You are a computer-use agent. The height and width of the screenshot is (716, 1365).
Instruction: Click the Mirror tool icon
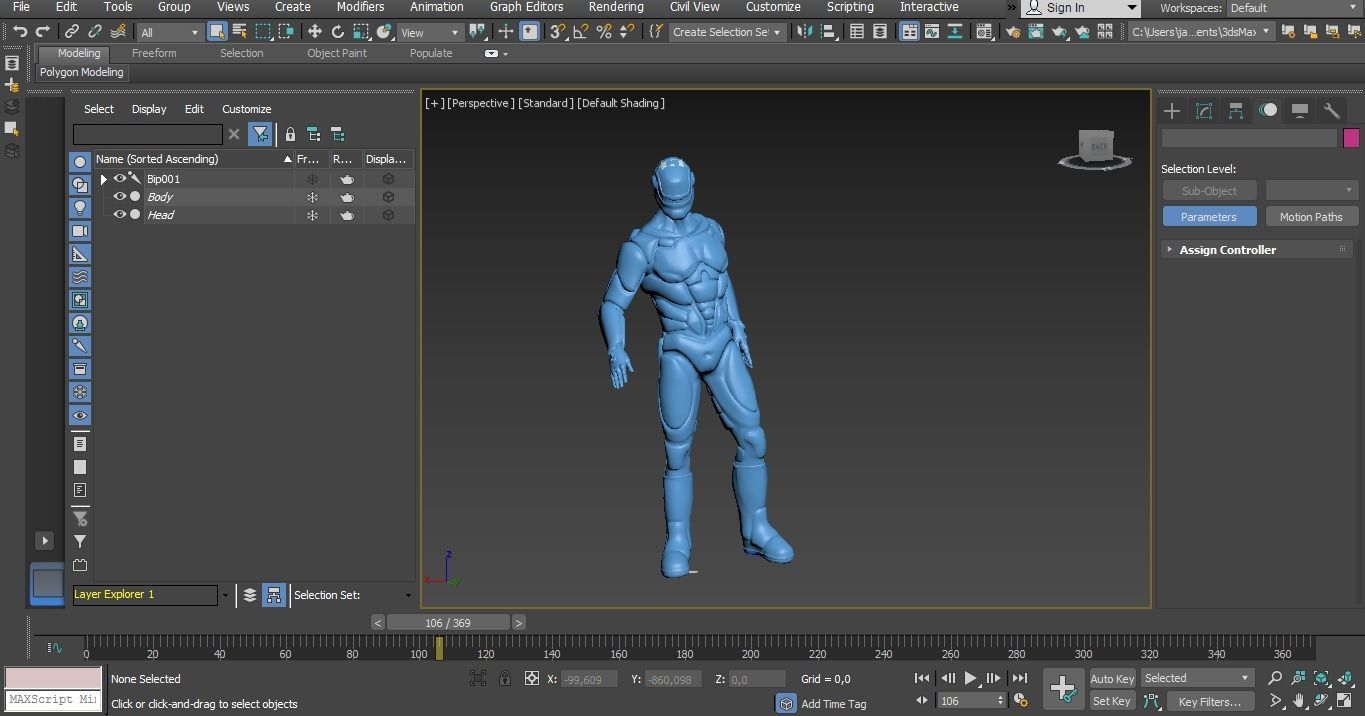tap(805, 32)
